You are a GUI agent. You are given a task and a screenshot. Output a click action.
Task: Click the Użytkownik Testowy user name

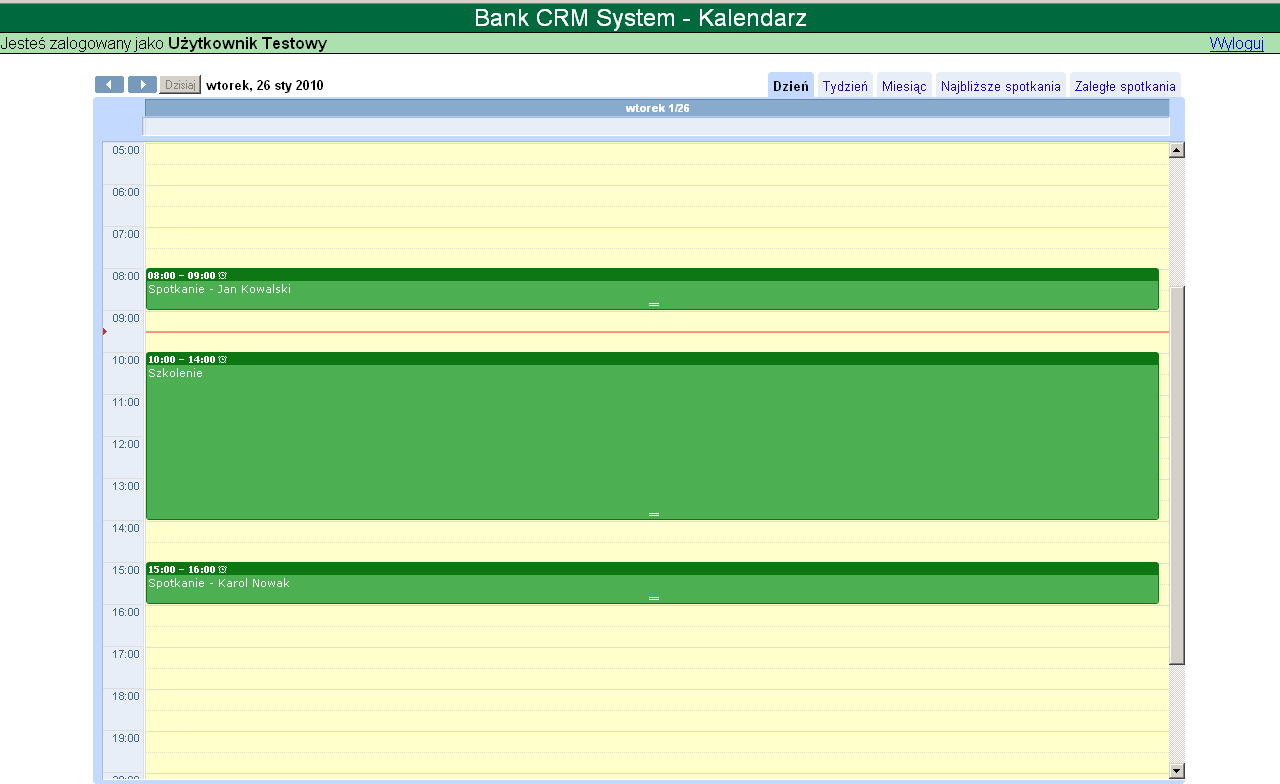(247, 43)
